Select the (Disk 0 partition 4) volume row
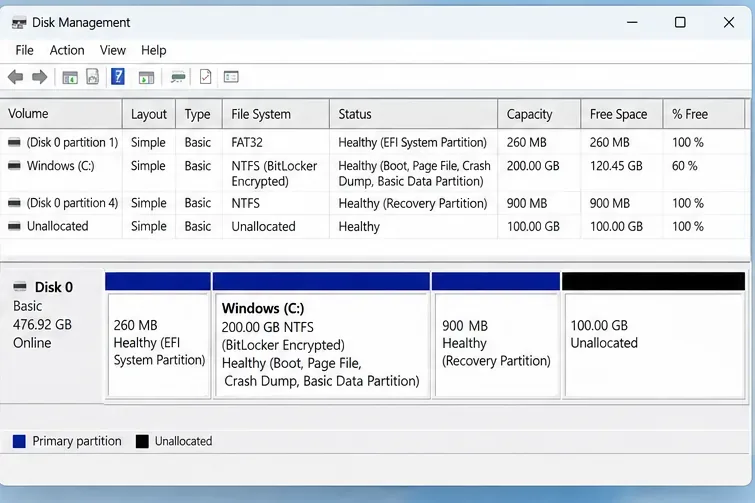Screen dimensions: 755x503 click(372, 203)
